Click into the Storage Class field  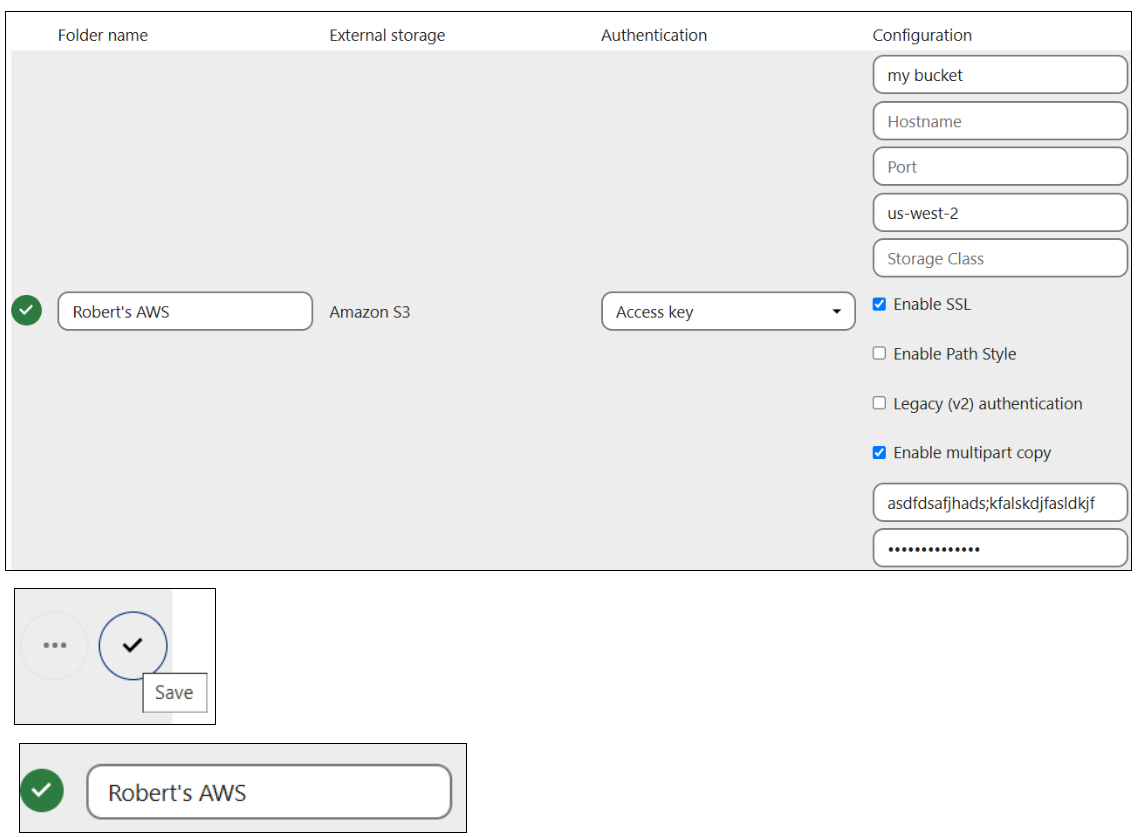pyautogui.click(x=1001, y=258)
